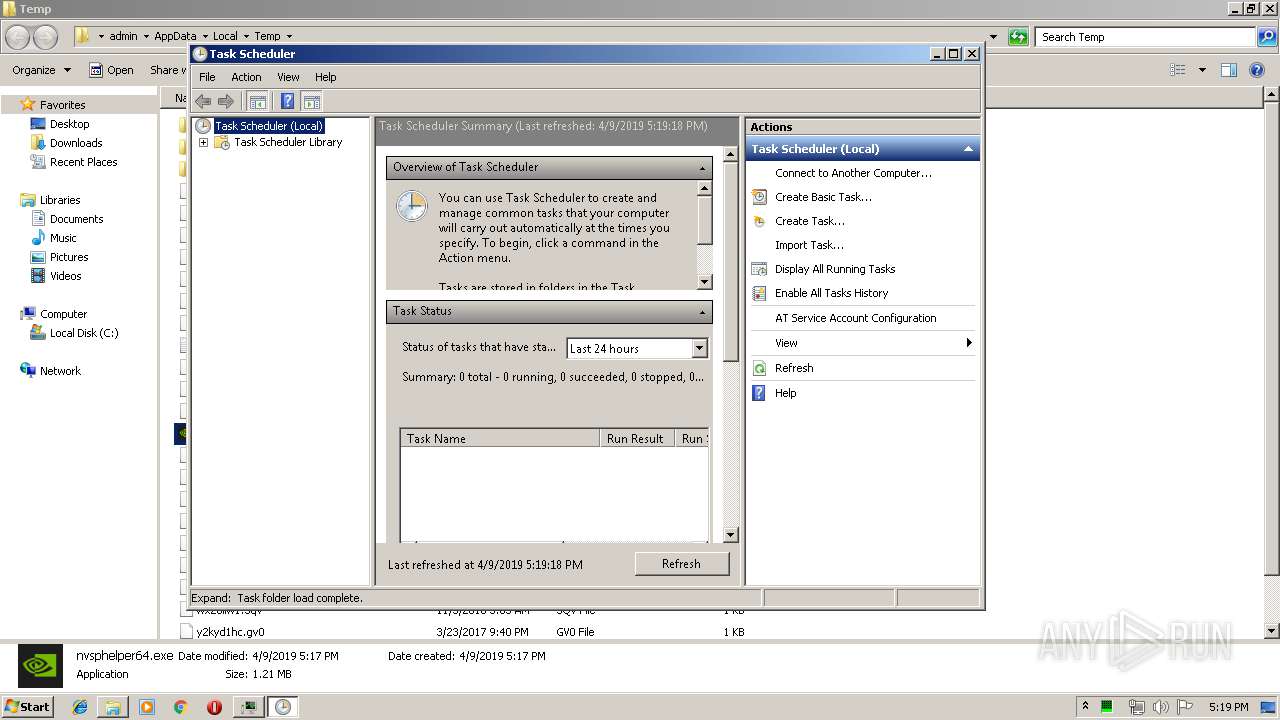Click the forward arrow in Task Scheduler toolbar
The width and height of the screenshot is (1280, 720).
point(226,101)
